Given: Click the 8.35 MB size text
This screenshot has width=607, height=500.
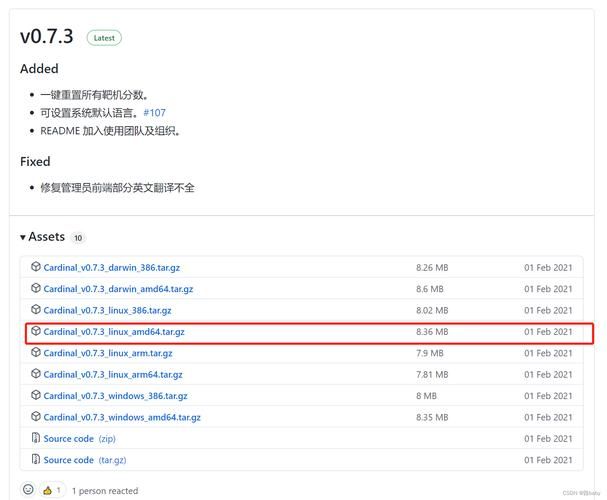Looking at the screenshot, I should point(432,417).
